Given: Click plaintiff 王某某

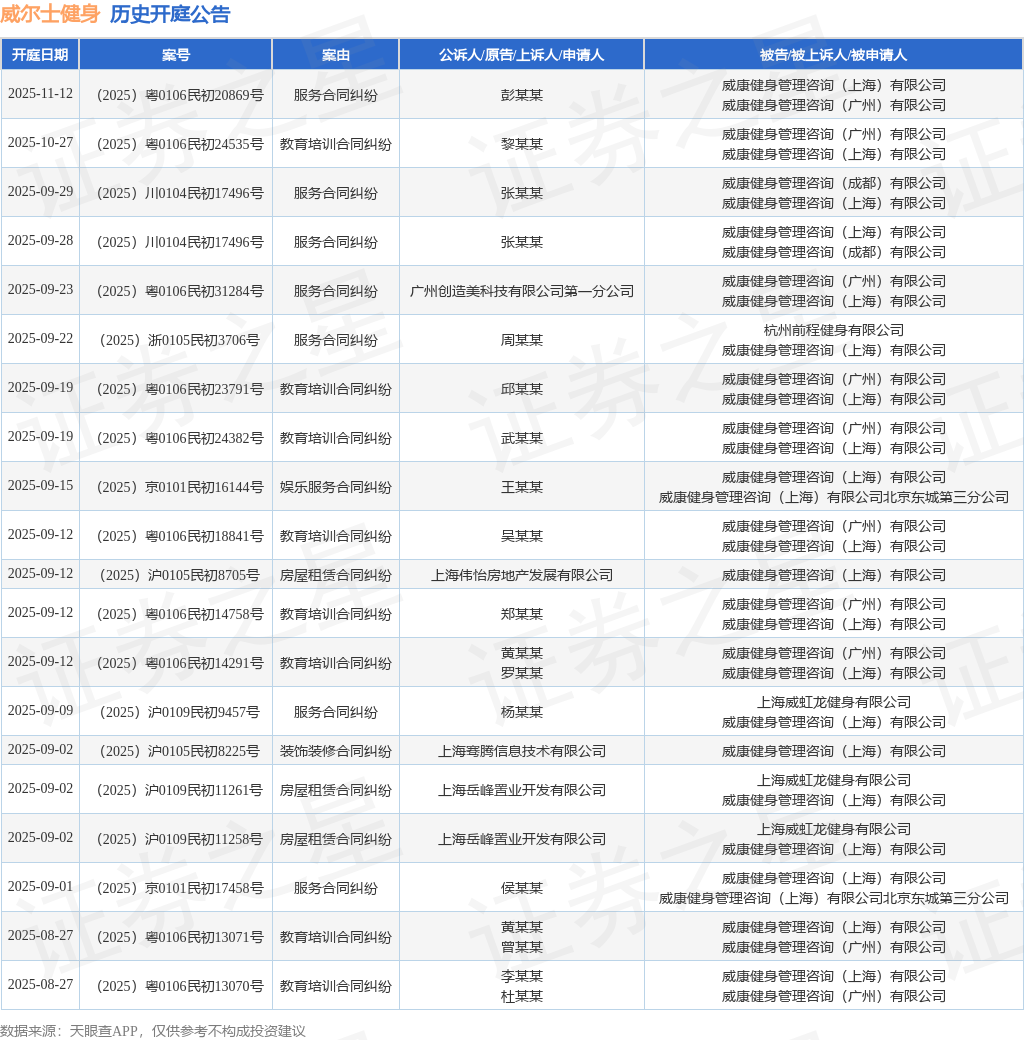Looking at the screenshot, I should (522, 488).
